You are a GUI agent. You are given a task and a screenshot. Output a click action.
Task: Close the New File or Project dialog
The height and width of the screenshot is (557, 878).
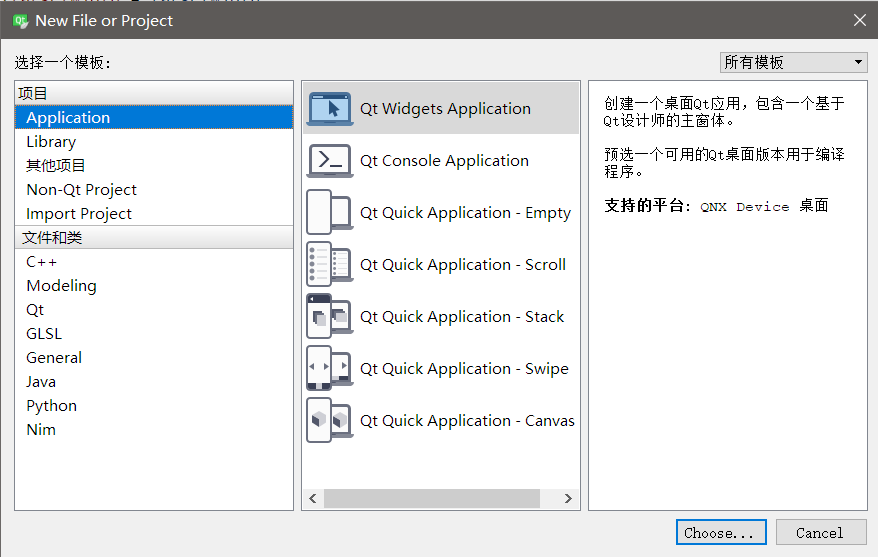pyautogui.click(x=860, y=21)
